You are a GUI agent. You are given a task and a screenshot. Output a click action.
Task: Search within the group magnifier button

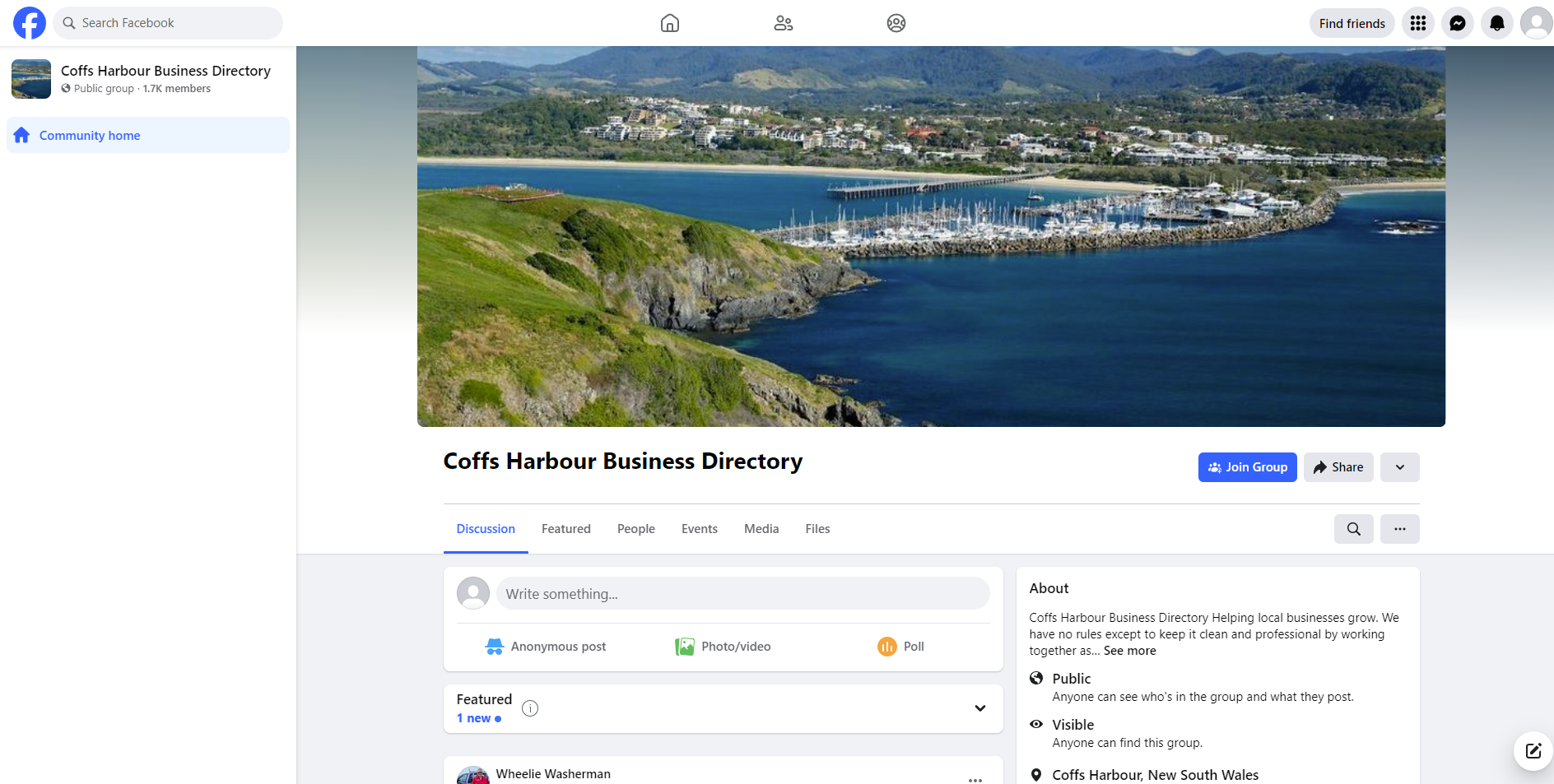pyautogui.click(x=1354, y=529)
